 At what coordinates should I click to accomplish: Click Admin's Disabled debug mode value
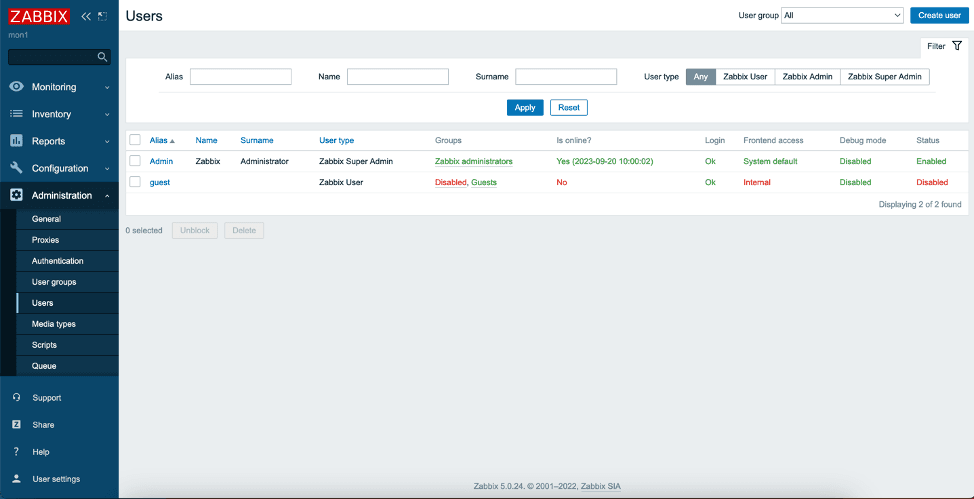click(855, 161)
